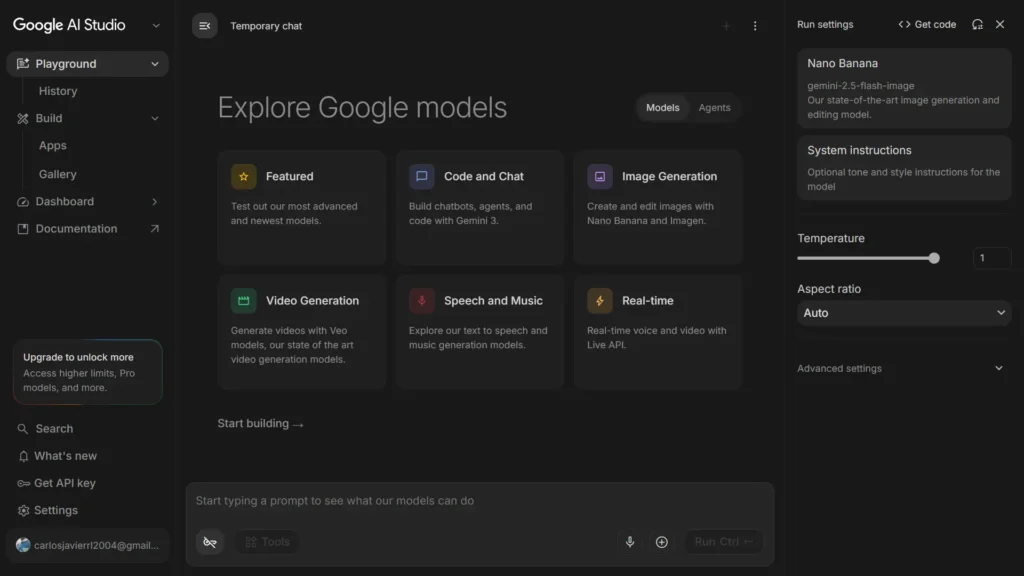This screenshot has height=576, width=1024.
Task: Open the Aspect ratio Auto dropdown
Action: click(x=904, y=313)
